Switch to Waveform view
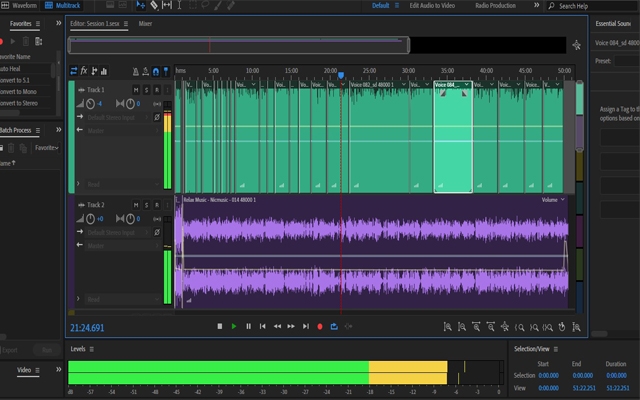This screenshot has width=640, height=400. point(20,5)
